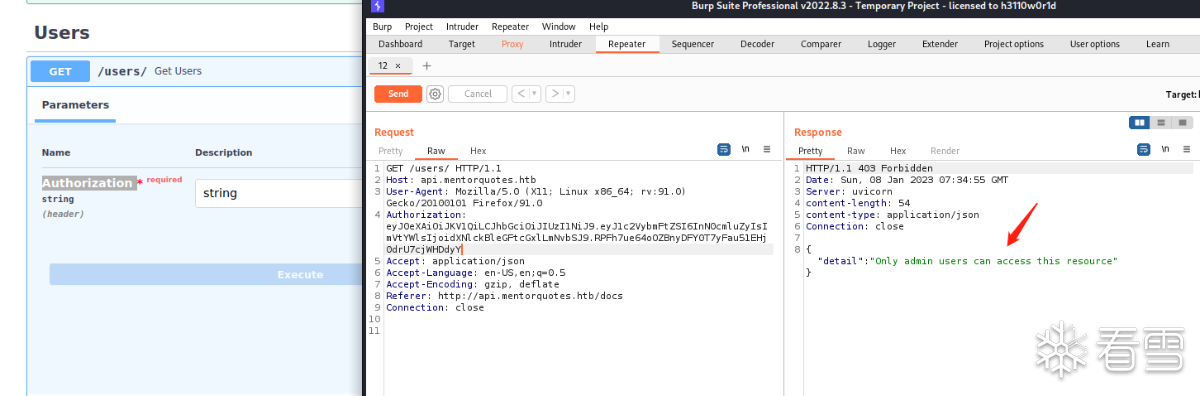The width and height of the screenshot is (1200, 396).
Task: Open the User options tab
Action: [1095, 44]
